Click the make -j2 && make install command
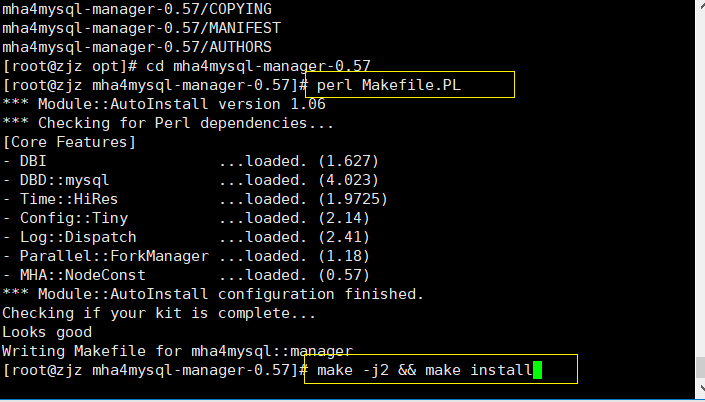Image resolution: width=705 pixels, height=402 pixels. [424, 371]
